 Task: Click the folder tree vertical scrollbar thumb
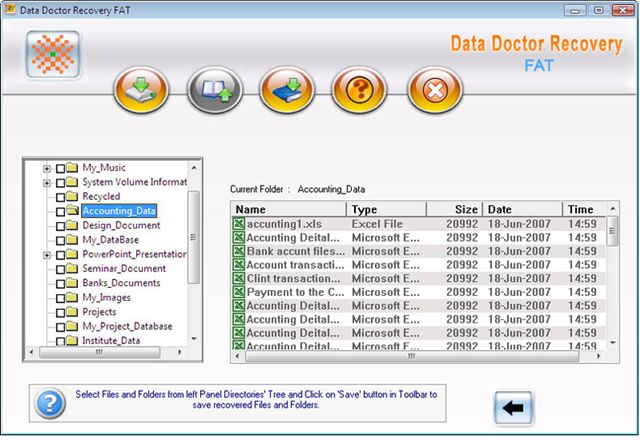click(194, 237)
